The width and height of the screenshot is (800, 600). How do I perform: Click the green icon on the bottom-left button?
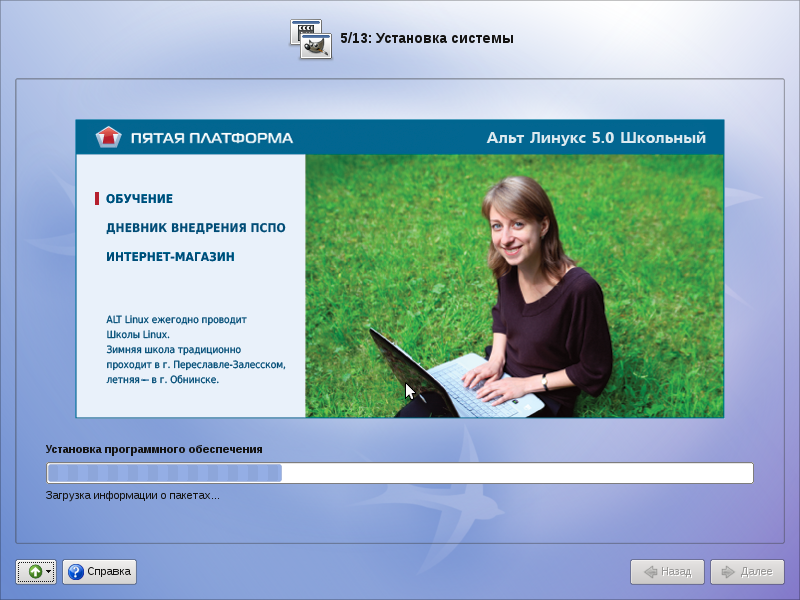(x=34, y=572)
